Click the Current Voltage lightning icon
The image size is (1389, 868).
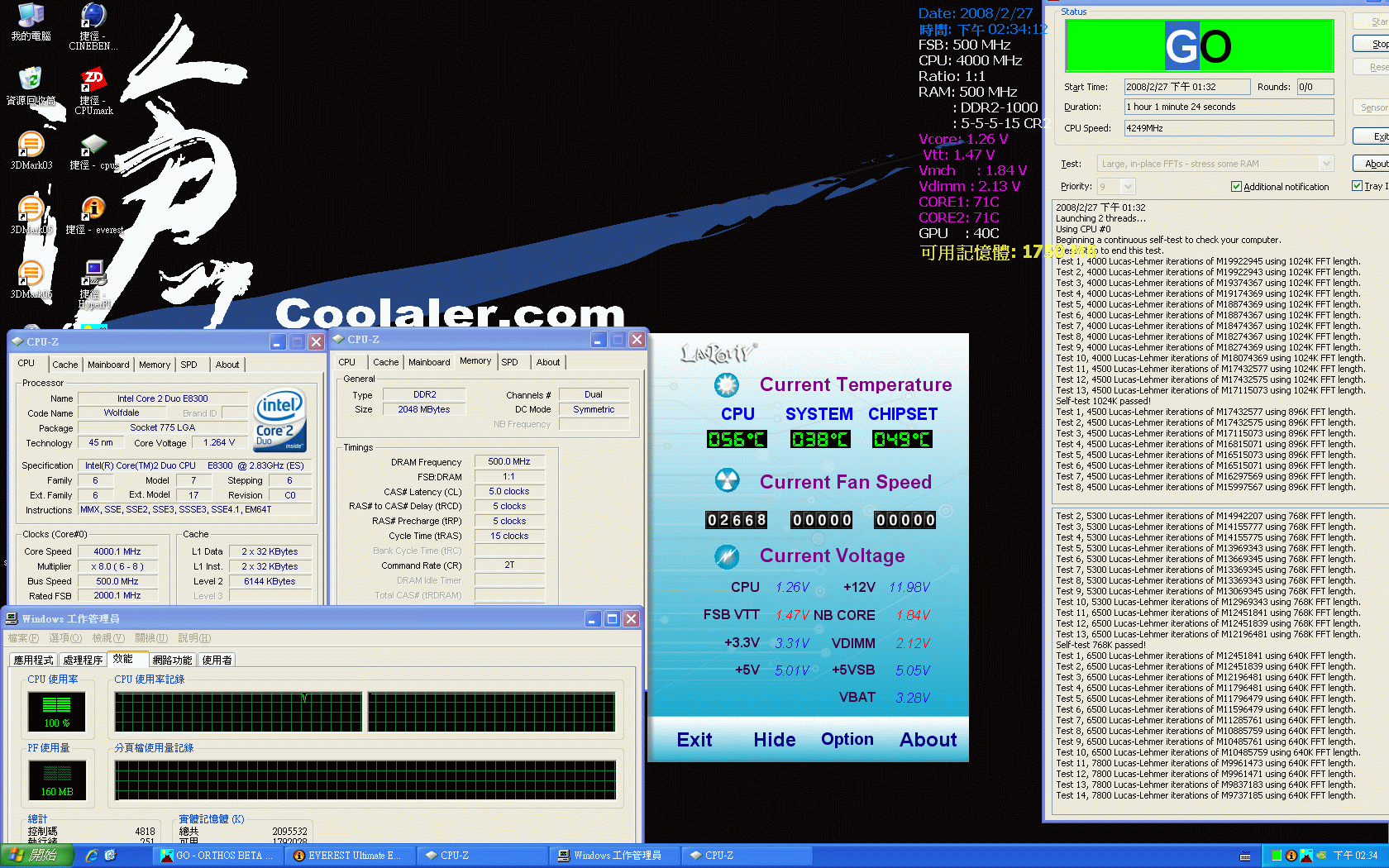point(727,556)
